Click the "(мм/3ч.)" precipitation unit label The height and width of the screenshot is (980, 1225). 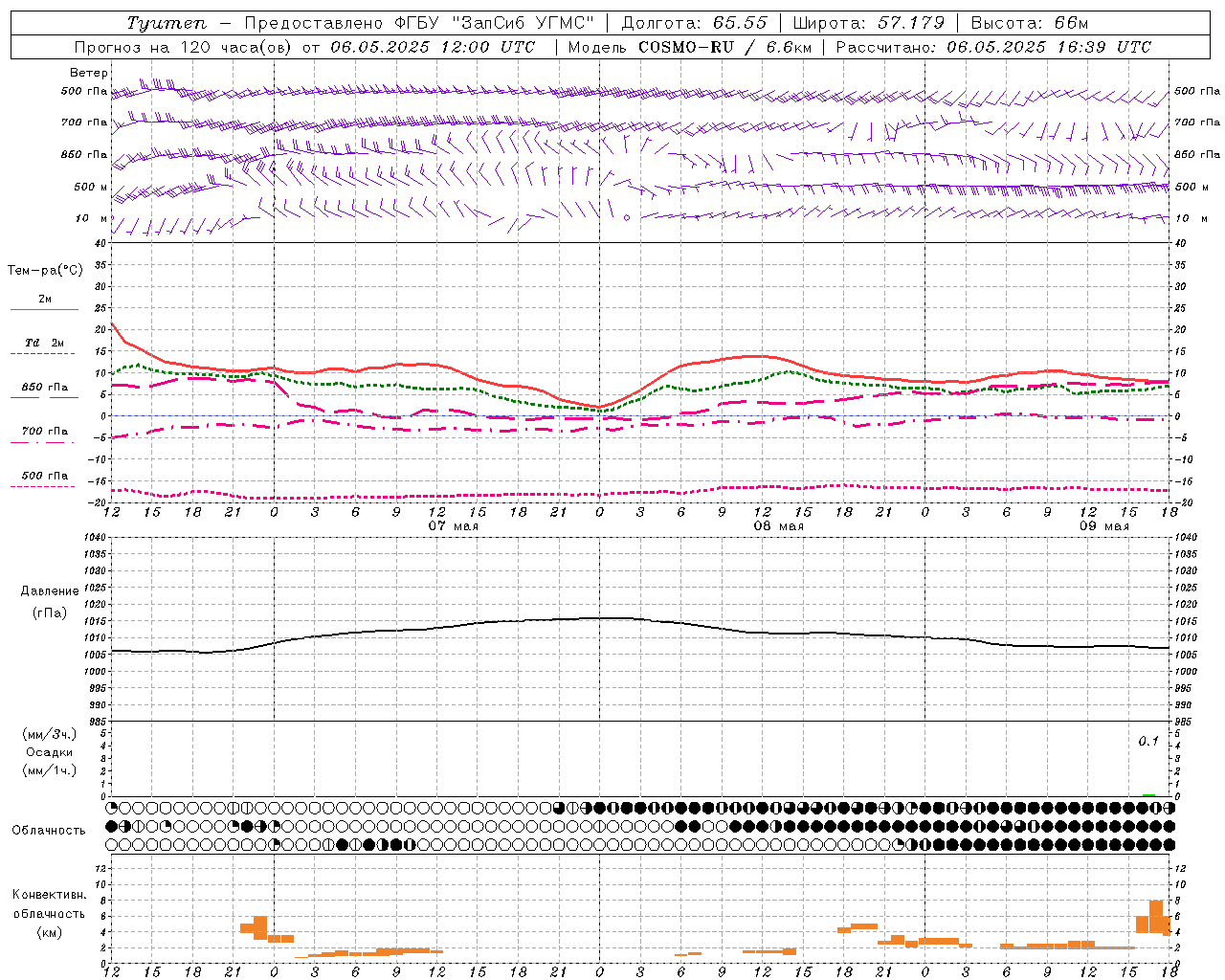50,734
